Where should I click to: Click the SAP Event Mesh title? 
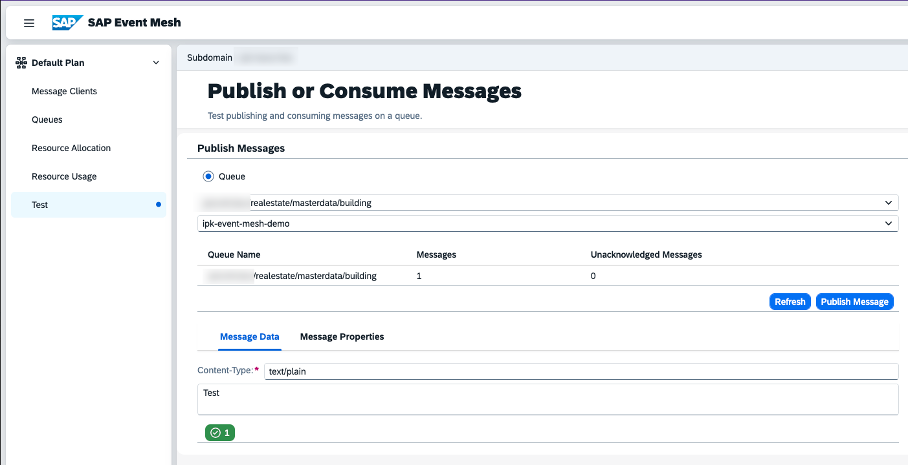(x=134, y=23)
